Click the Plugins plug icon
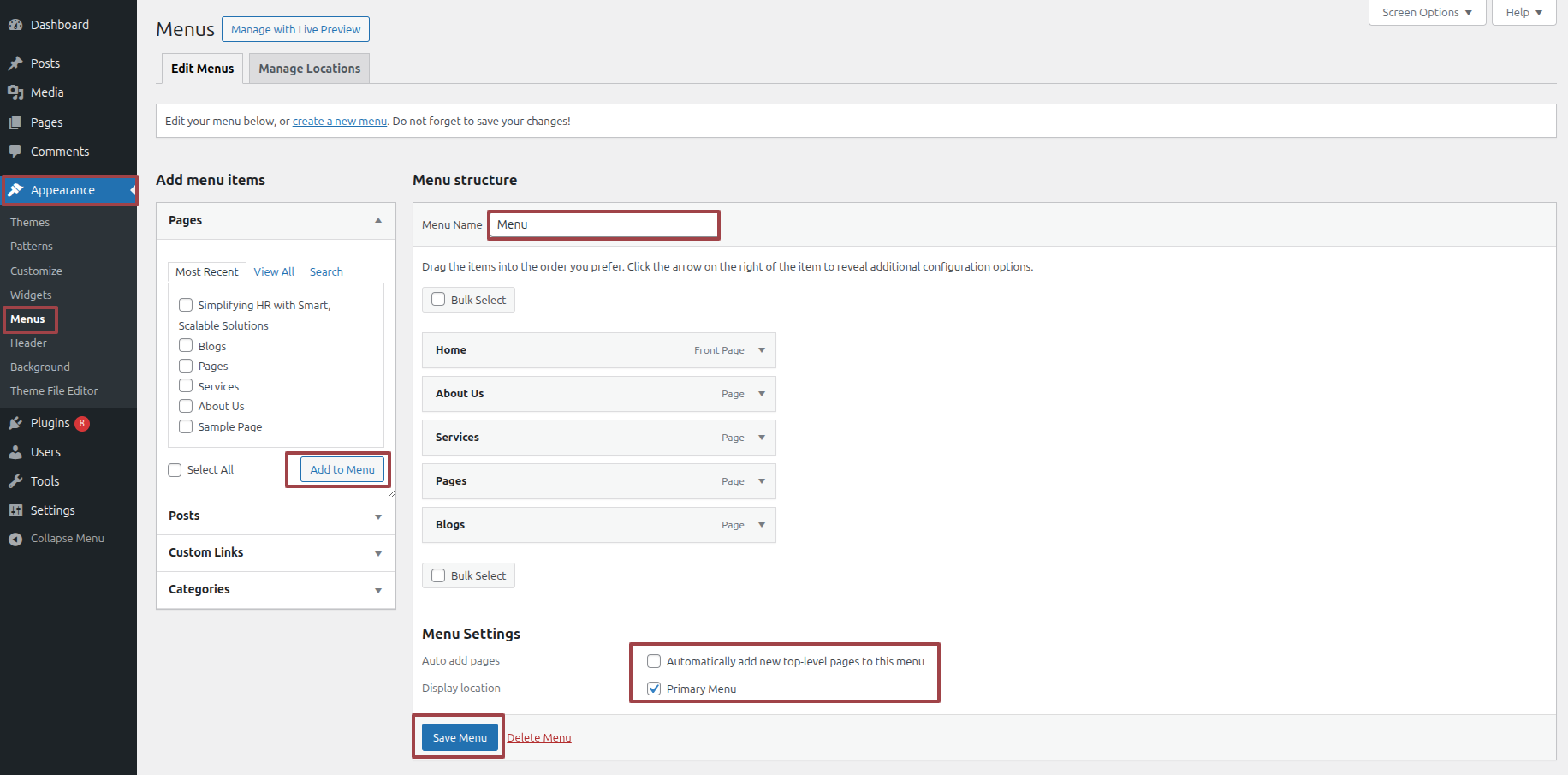This screenshot has height=775, width=1568. tap(15, 423)
